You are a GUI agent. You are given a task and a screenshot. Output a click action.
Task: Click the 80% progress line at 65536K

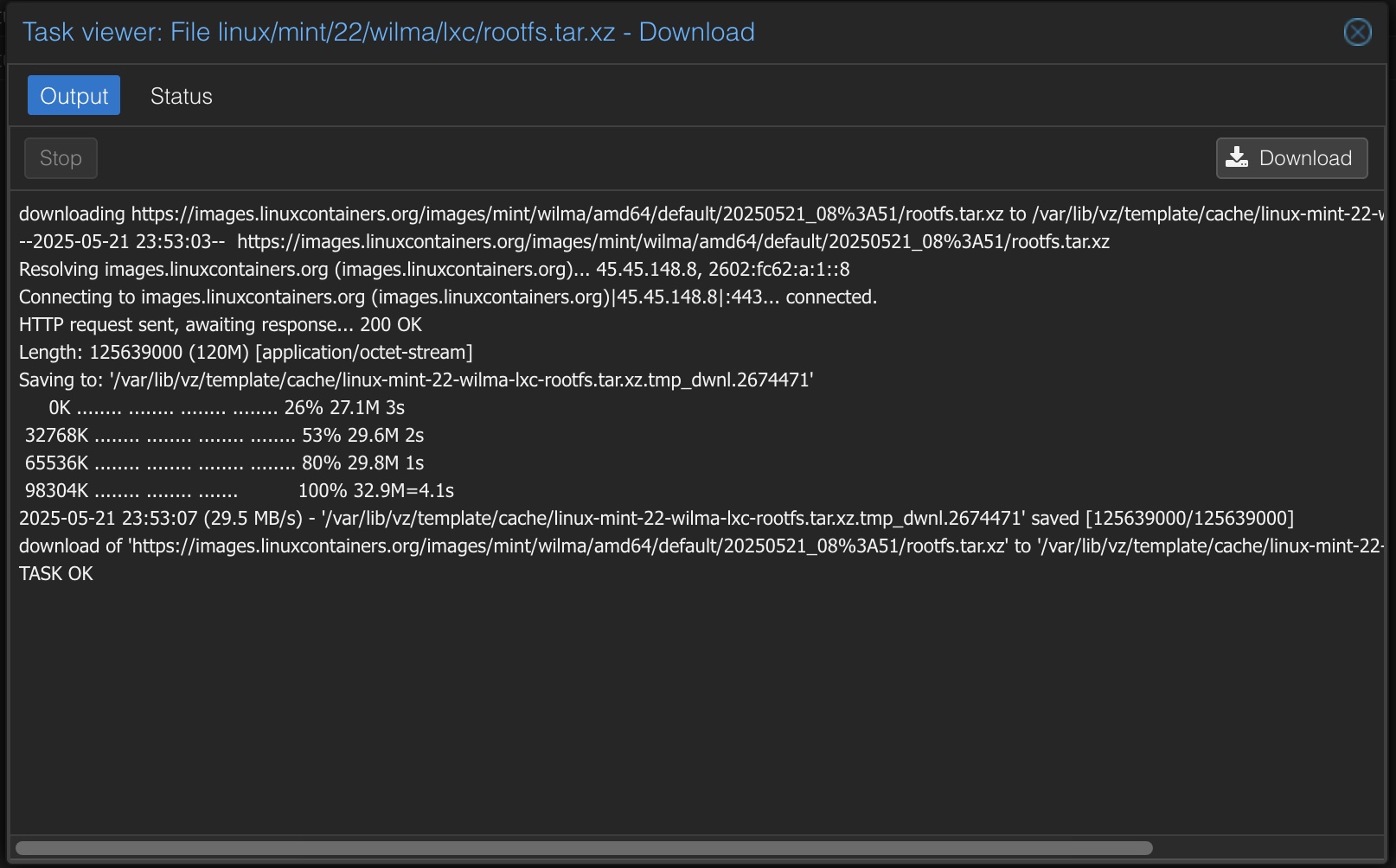[224, 463]
